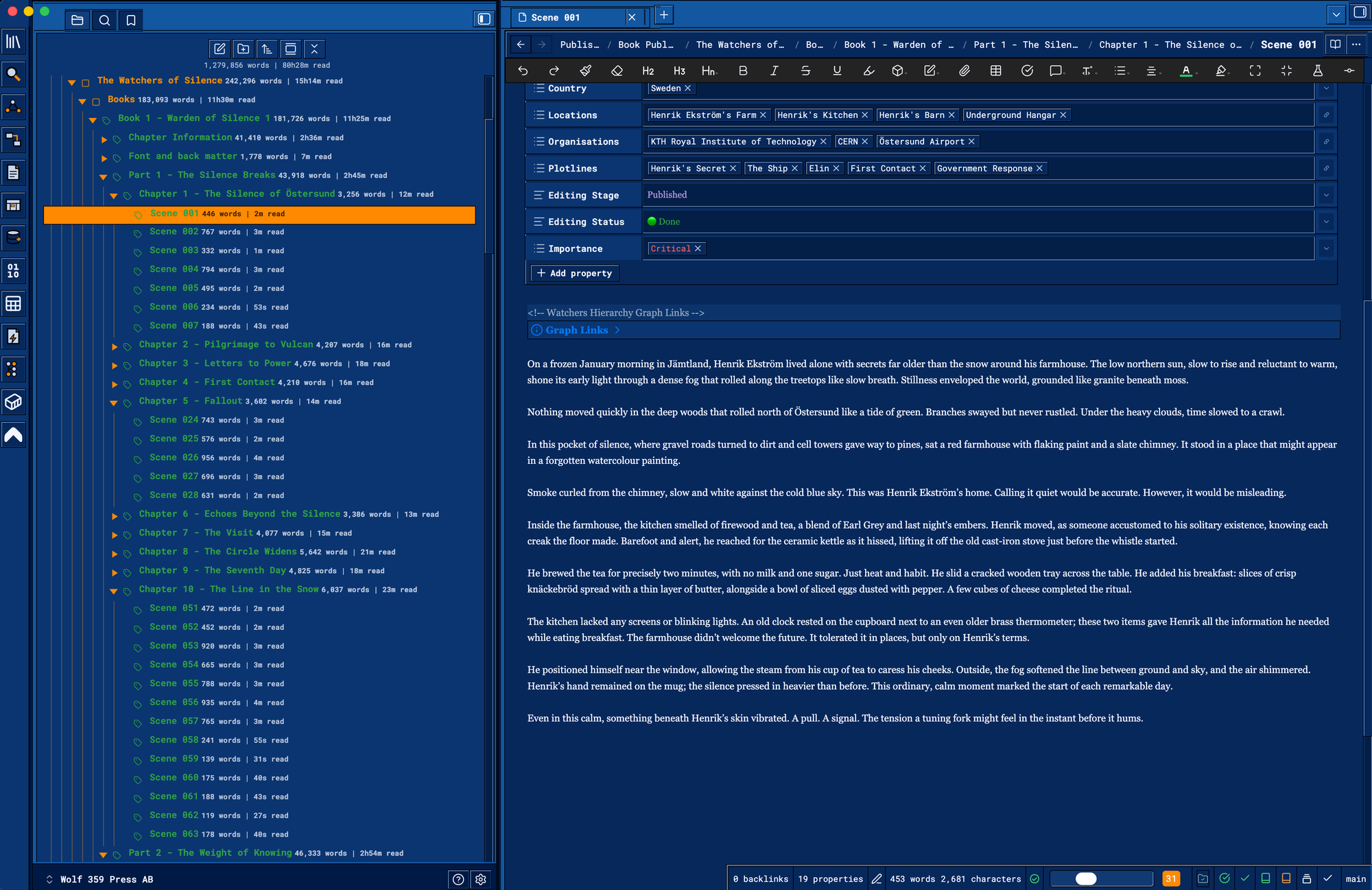This screenshot has height=890, width=1372.
Task: Collapse all folders in explorer
Action: [314, 49]
